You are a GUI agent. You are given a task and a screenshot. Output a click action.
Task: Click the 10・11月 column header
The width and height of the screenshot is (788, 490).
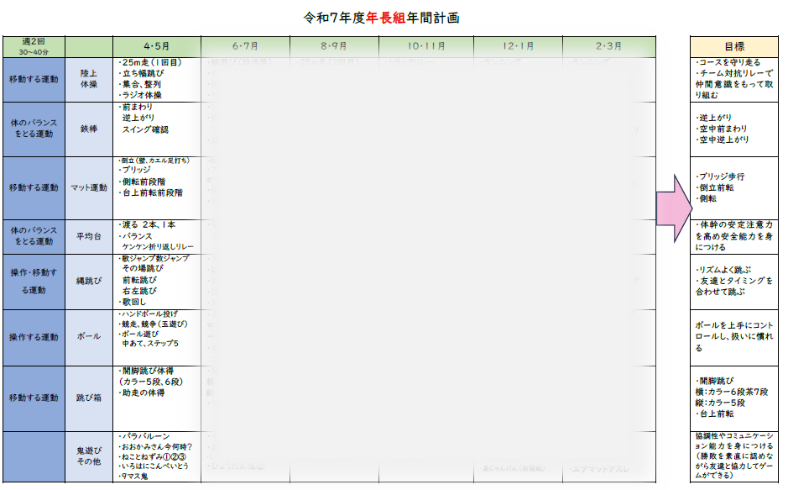tap(427, 47)
